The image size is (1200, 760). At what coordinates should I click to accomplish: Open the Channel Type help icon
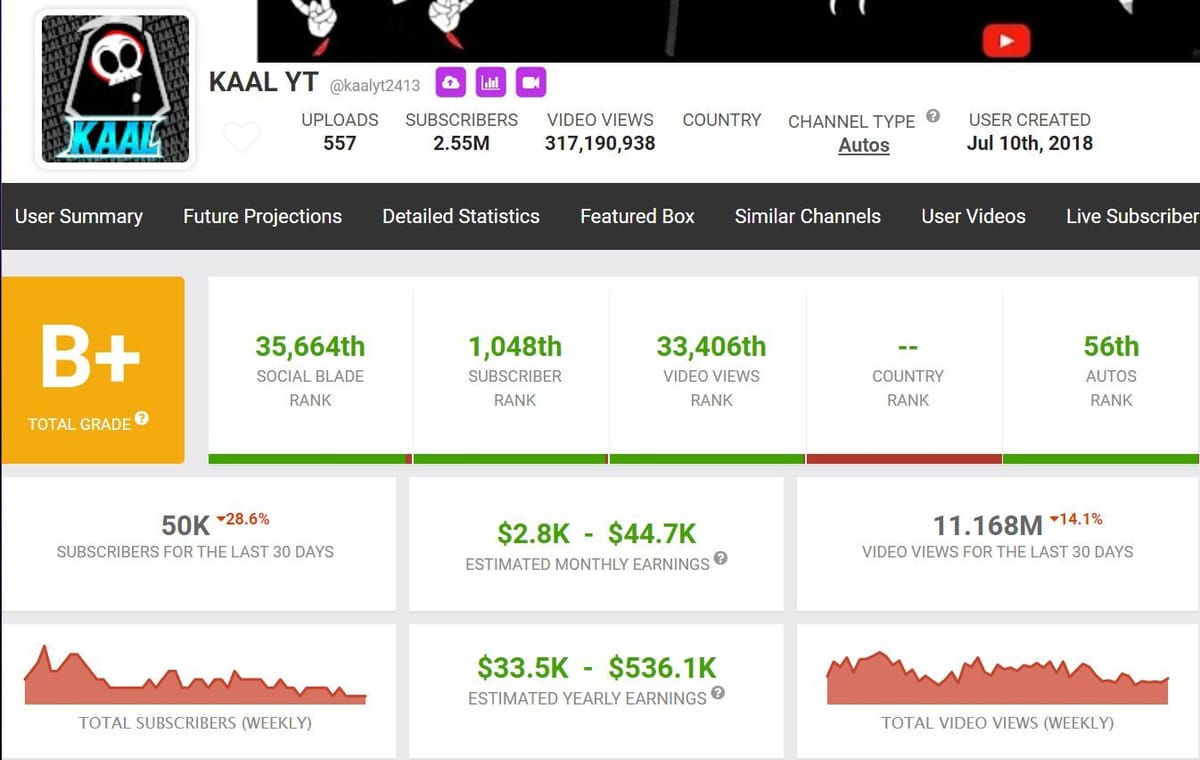coord(933,115)
